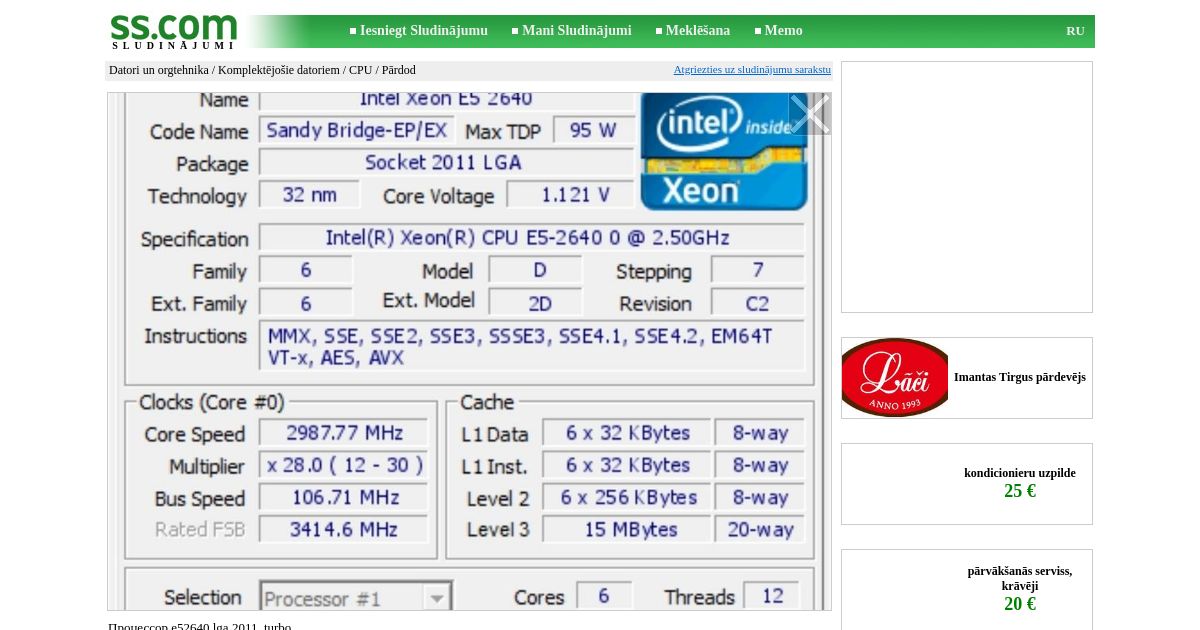Select the Pārdod breadcrumb link

pos(398,70)
